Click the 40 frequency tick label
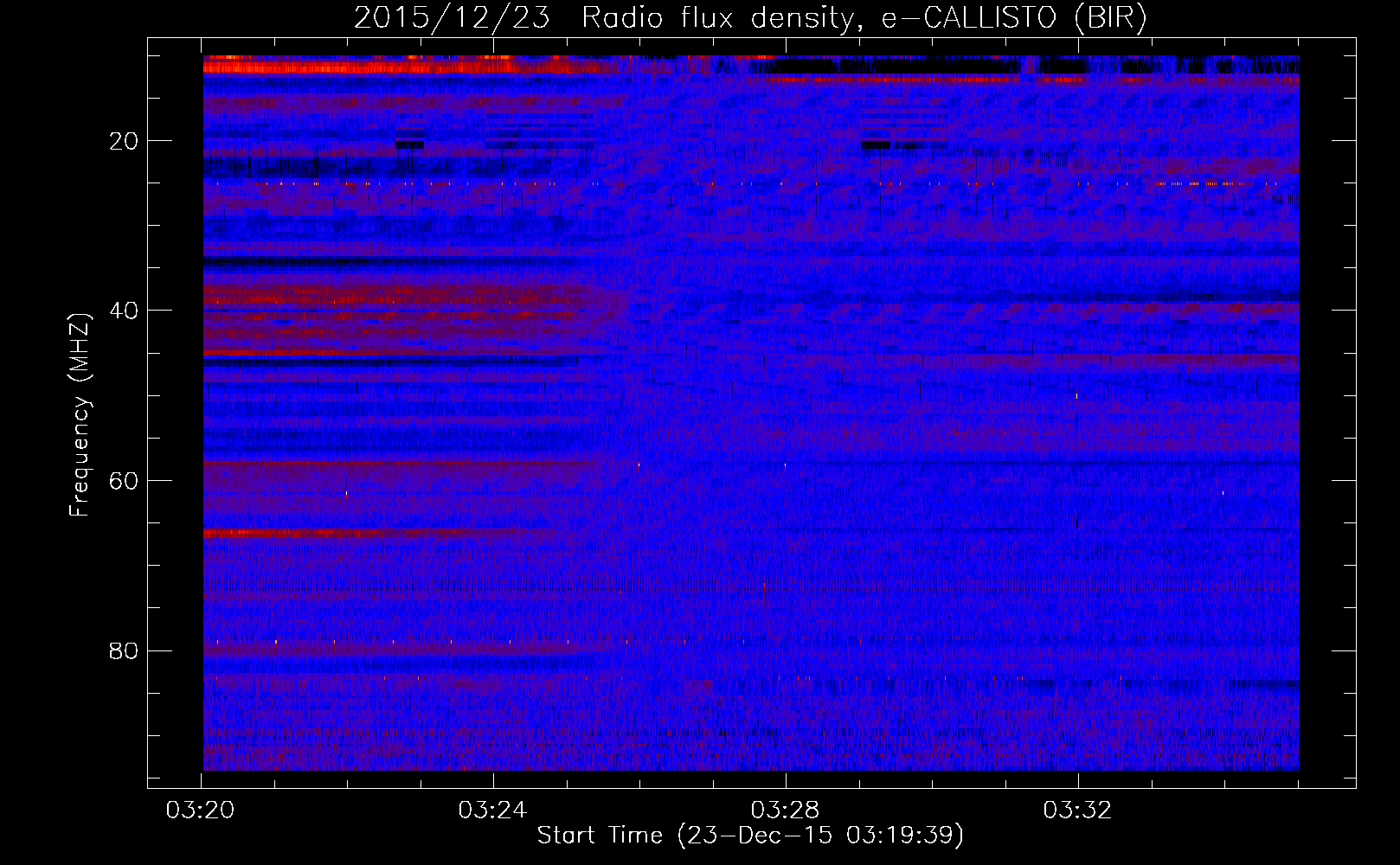The width and height of the screenshot is (1400, 865). point(125,311)
